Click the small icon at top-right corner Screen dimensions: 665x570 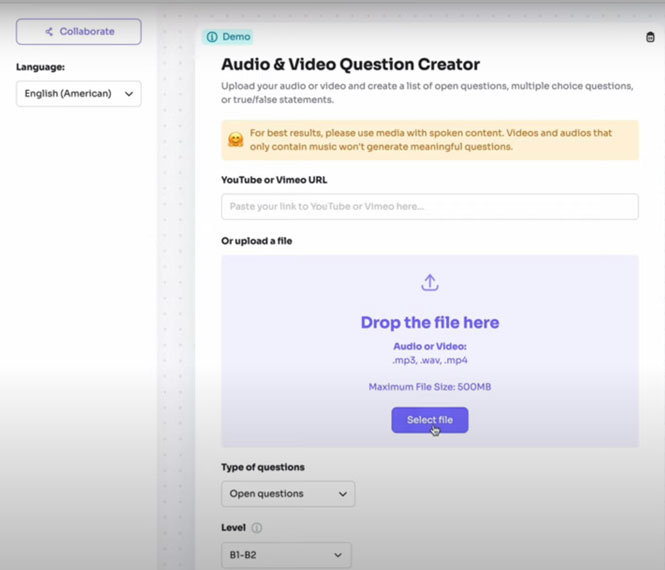pos(651,38)
